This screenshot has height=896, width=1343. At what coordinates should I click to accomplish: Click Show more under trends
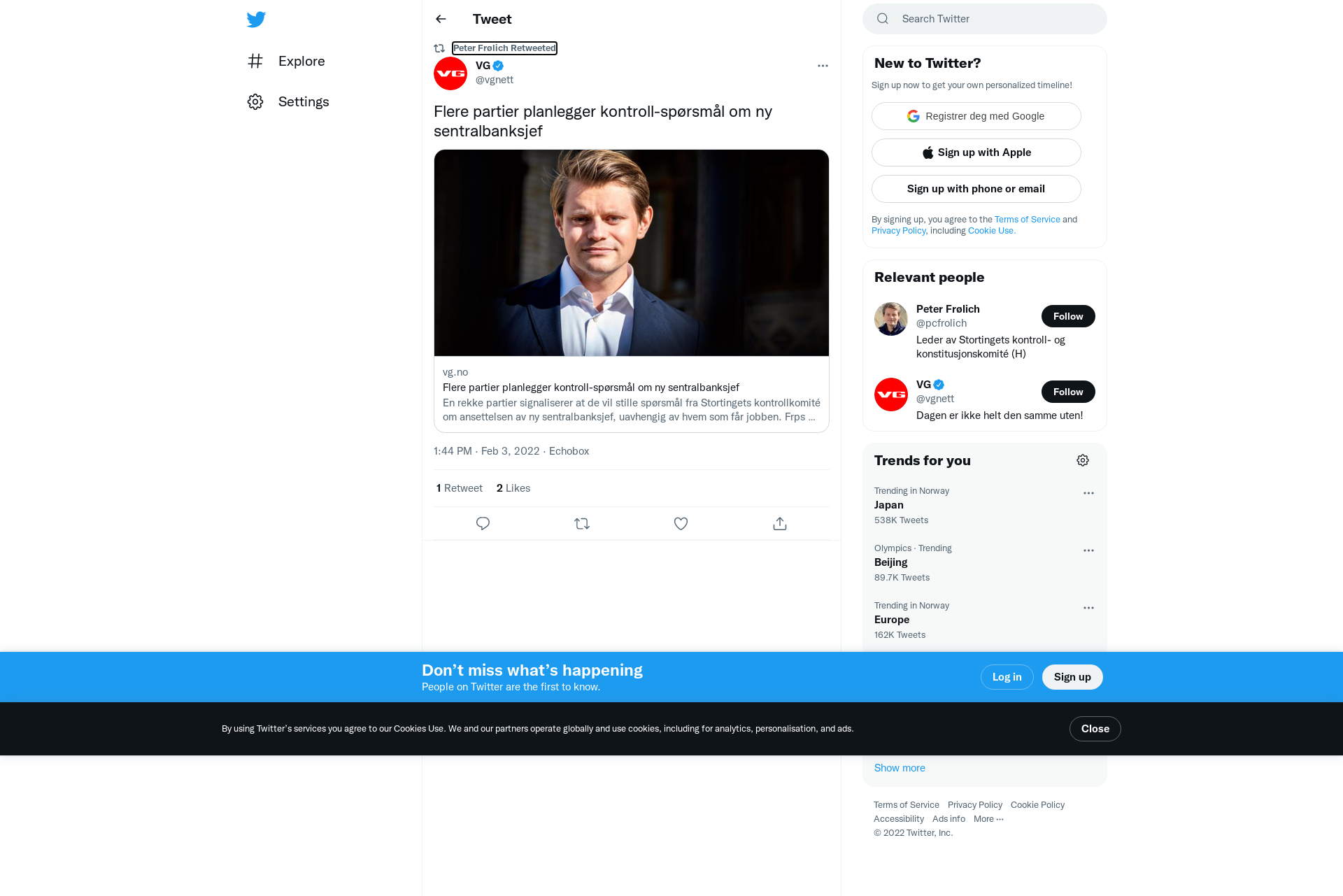900,768
